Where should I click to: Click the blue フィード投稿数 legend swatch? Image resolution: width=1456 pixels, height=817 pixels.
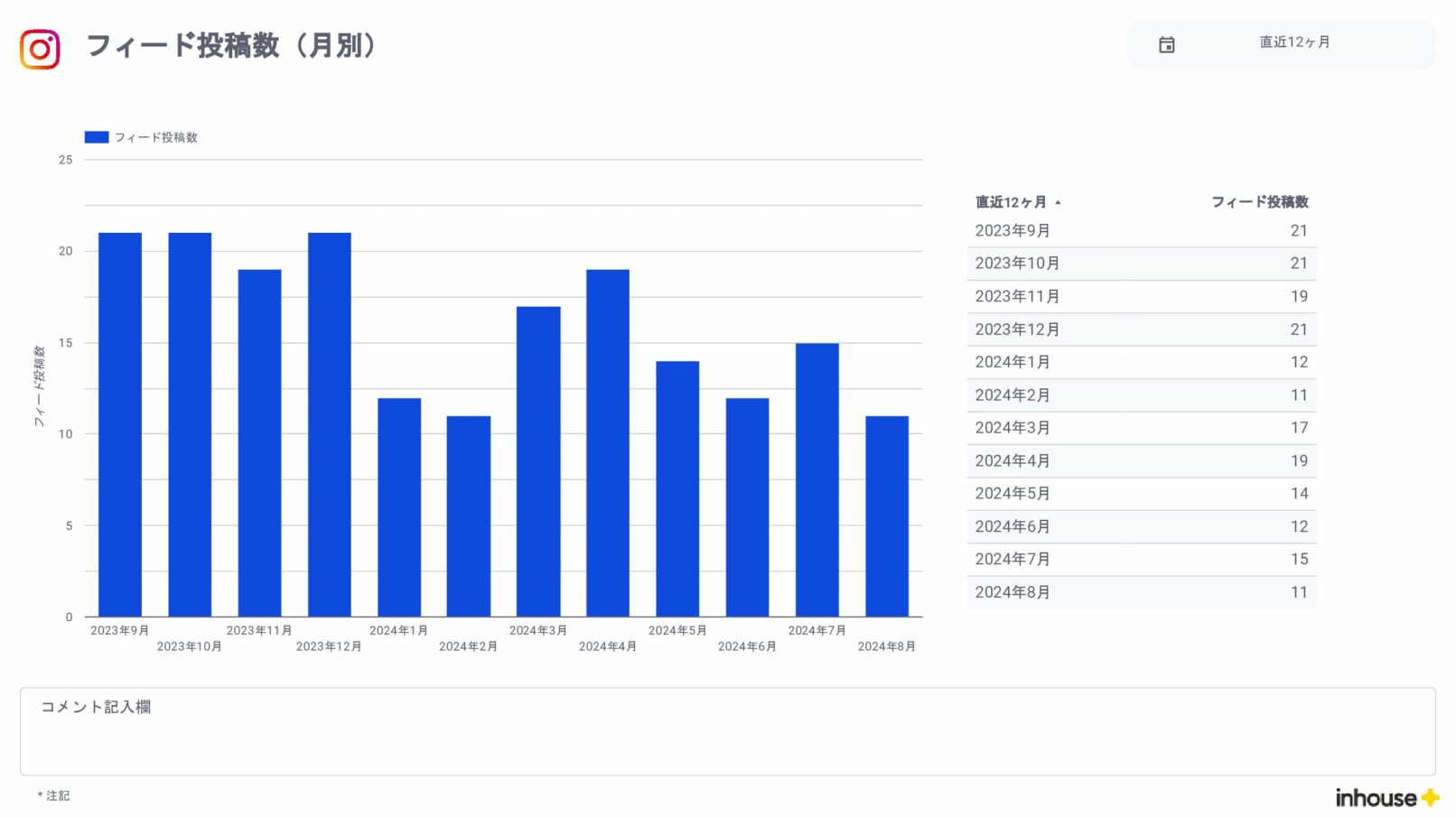click(x=97, y=137)
